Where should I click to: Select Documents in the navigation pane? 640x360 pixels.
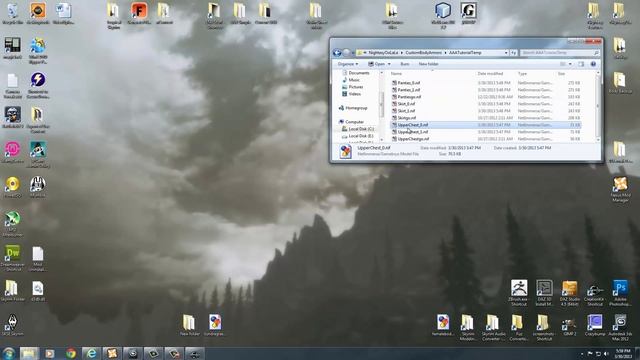pos(358,73)
